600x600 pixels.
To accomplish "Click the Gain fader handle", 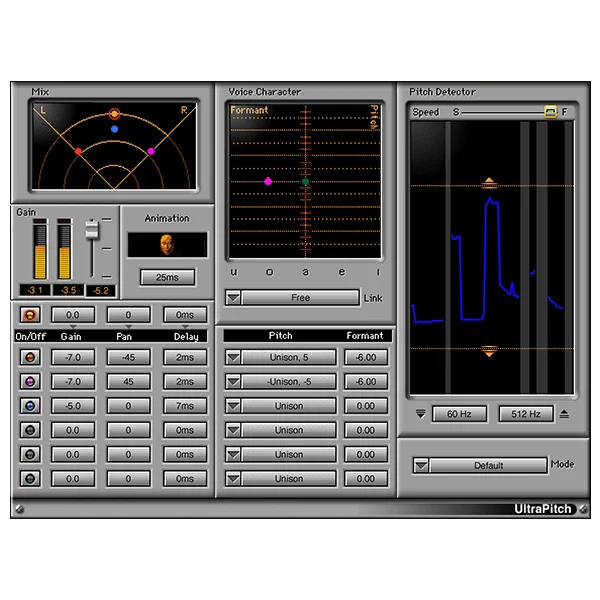I will [91, 230].
